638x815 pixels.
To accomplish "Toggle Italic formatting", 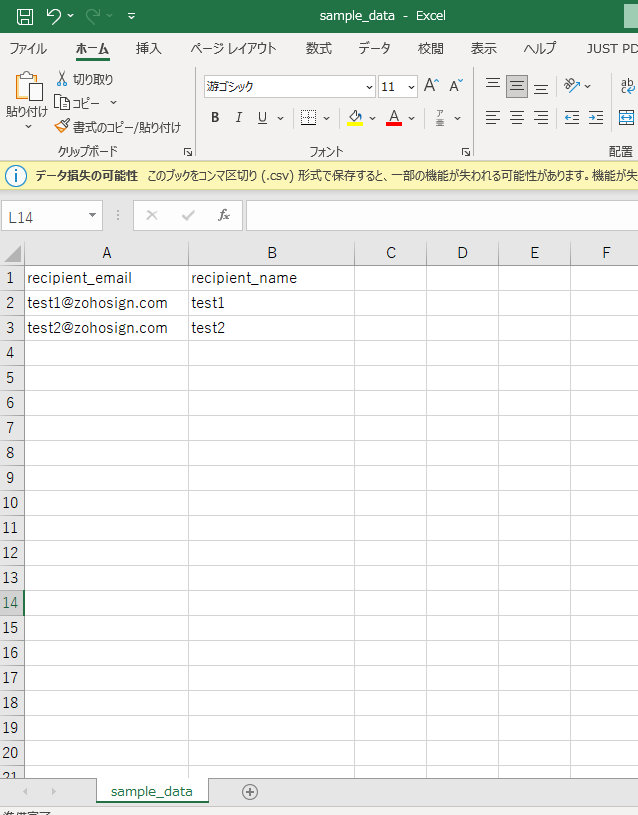I will coord(239,118).
